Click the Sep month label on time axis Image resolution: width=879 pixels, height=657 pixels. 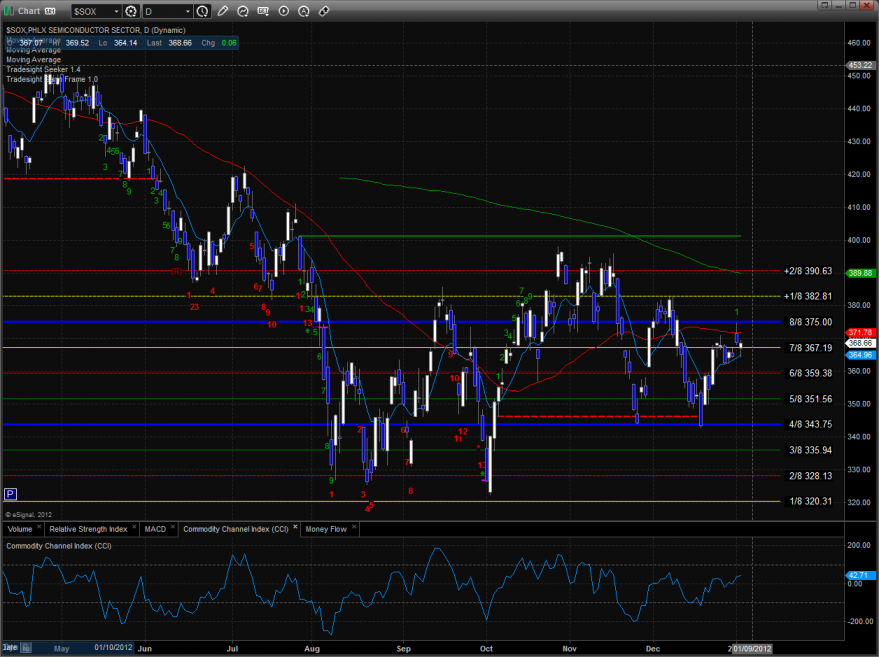click(x=404, y=649)
